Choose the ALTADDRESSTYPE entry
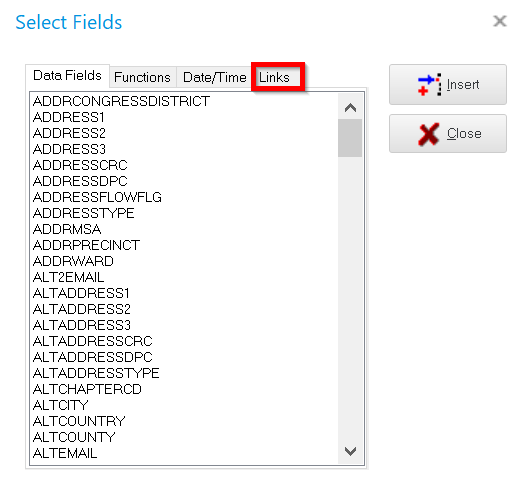 (x=96, y=373)
